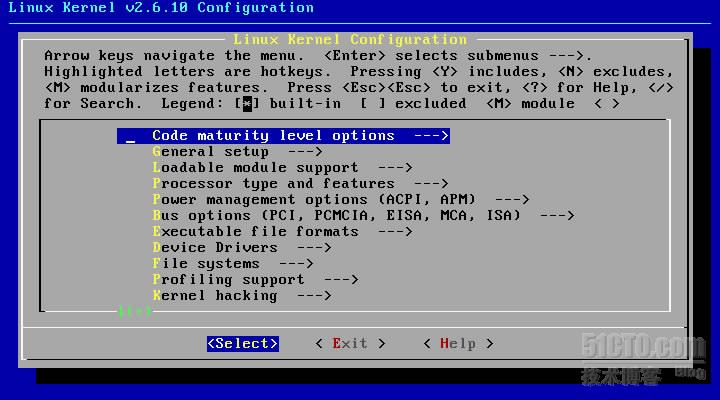Open Bus options (PCI, PCMCIA, EISA) submenu
720x400 pixels.
363,216
